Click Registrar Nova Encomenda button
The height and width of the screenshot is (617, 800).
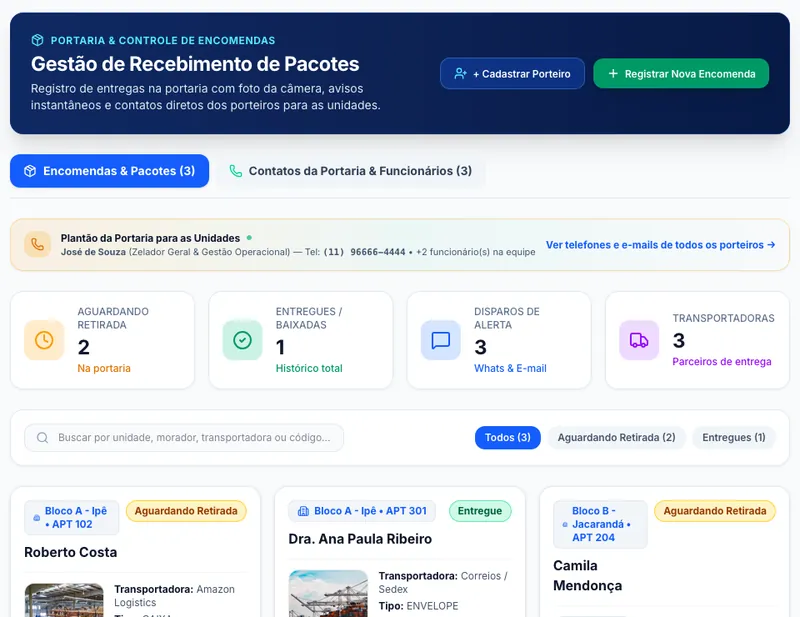tap(681, 73)
